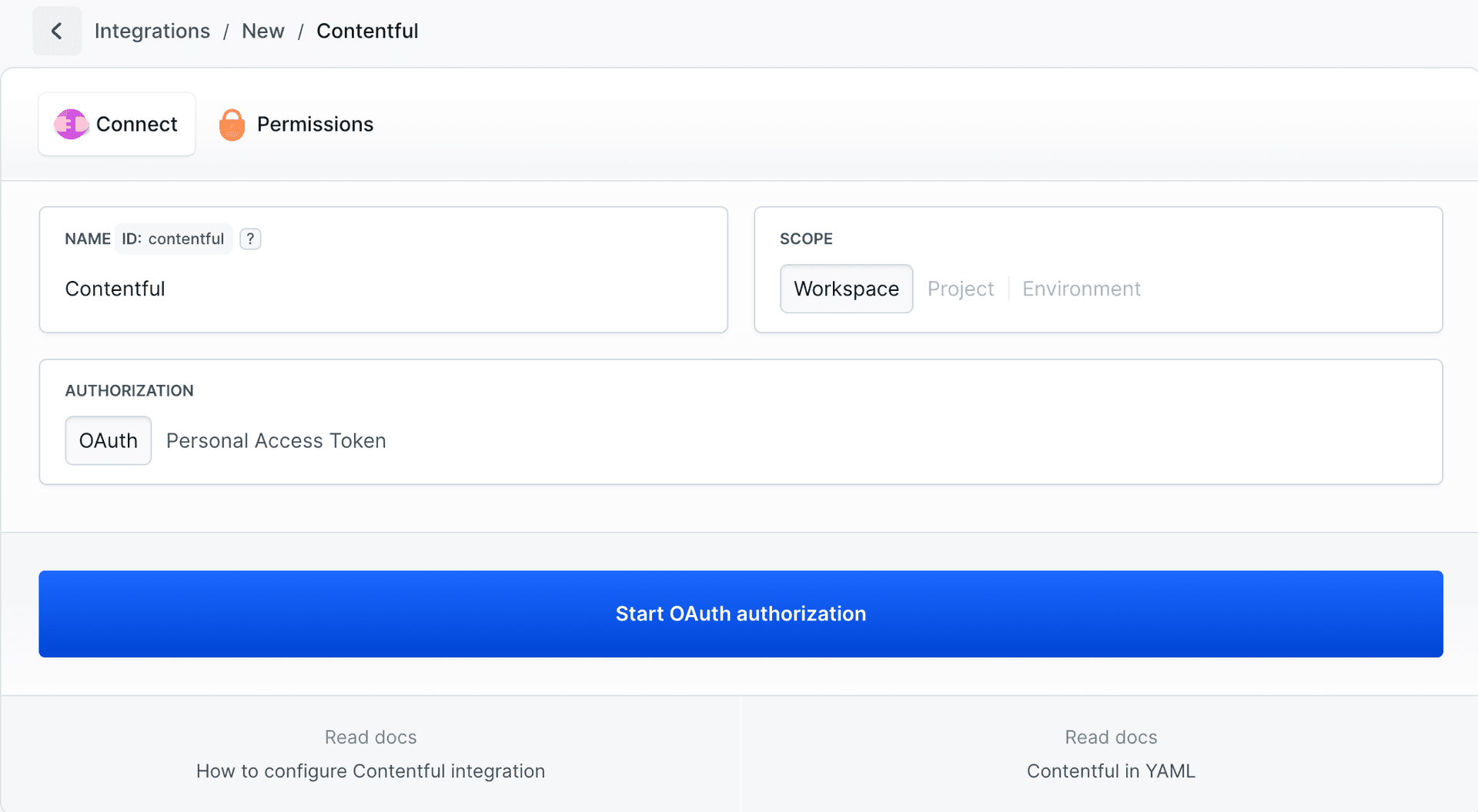Go to New breadcrumb
1478x812 pixels.
[263, 31]
